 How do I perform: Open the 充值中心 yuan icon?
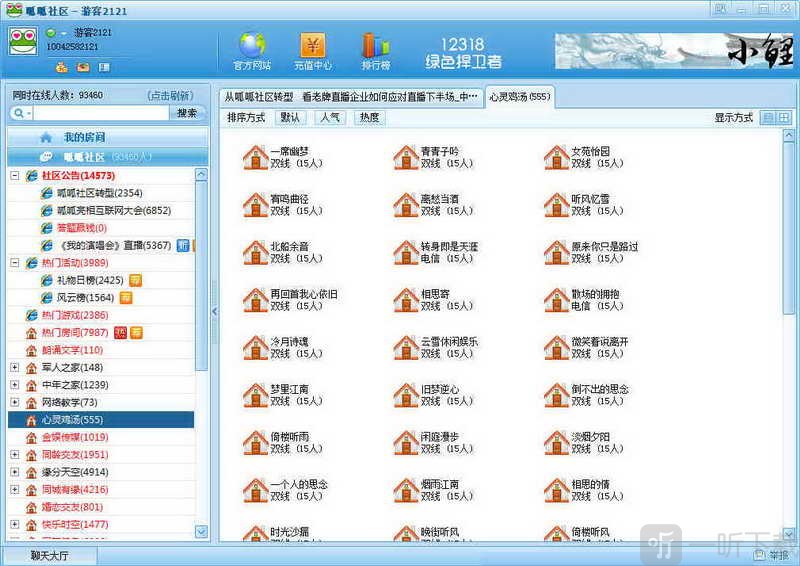pyautogui.click(x=313, y=45)
